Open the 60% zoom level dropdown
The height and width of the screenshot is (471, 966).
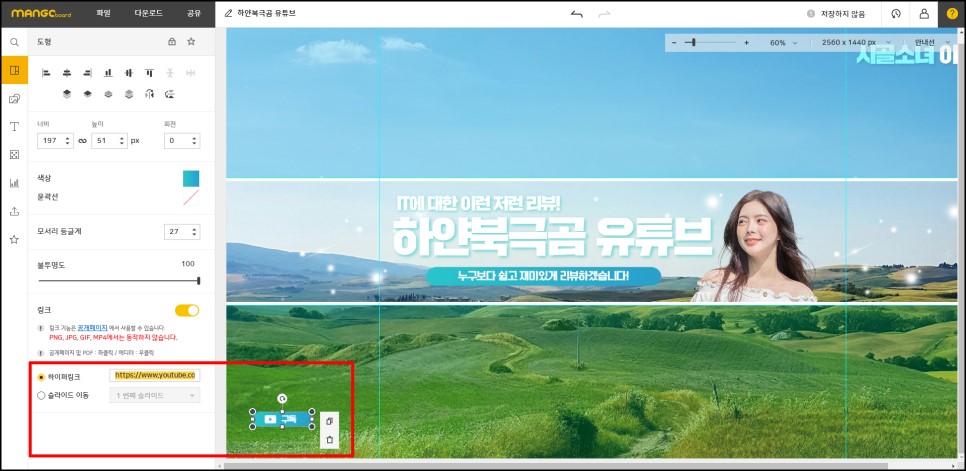tap(783, 42)
